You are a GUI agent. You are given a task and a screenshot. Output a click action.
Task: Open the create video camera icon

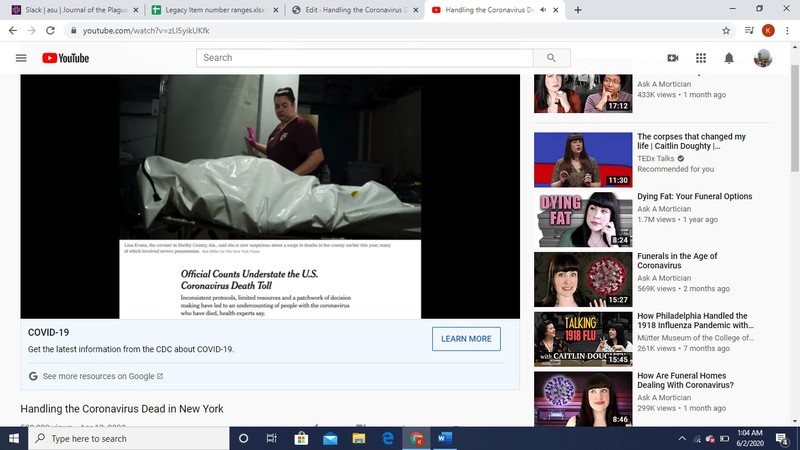point(673,58)
